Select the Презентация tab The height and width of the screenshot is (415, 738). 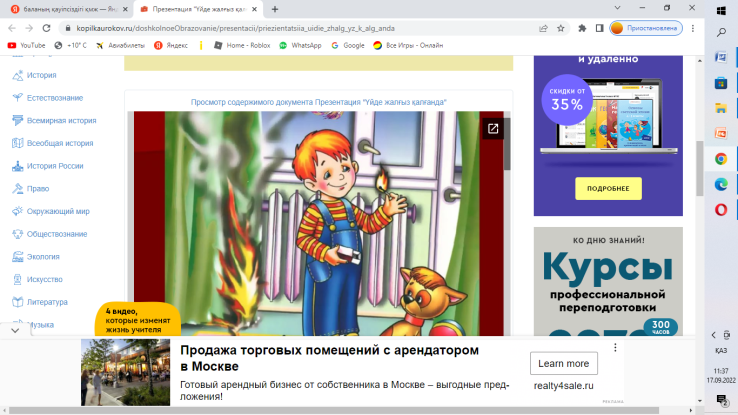(x=198, y=9)
